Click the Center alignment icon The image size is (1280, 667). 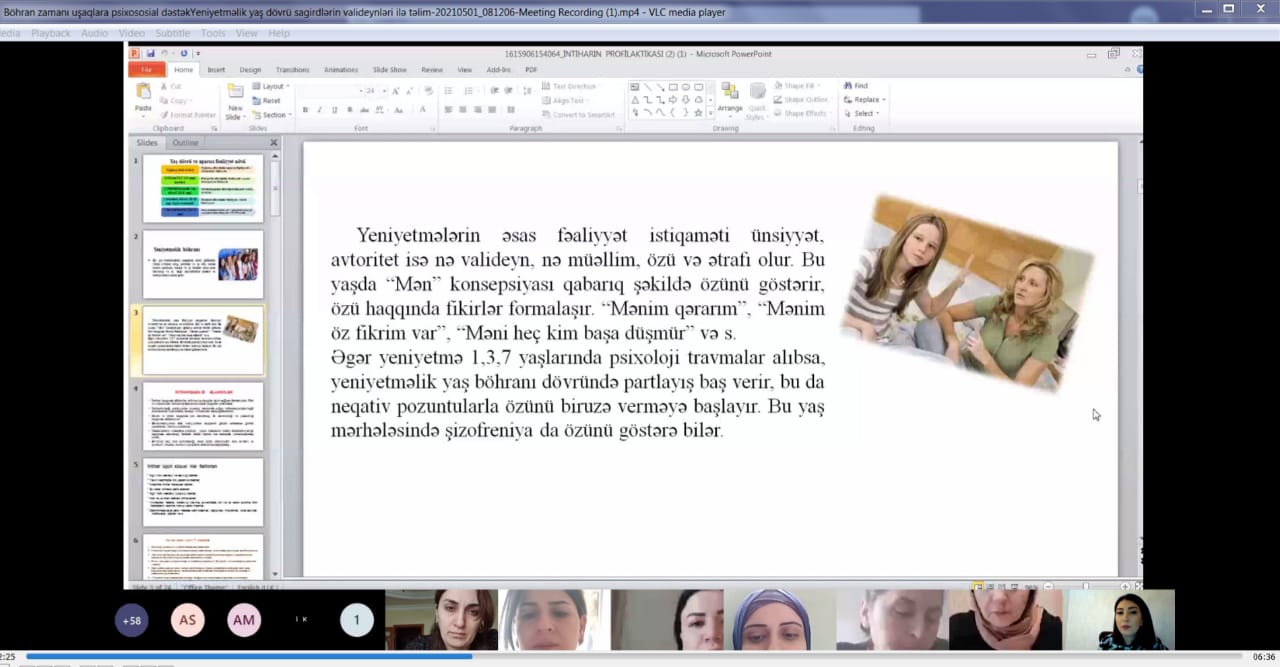tap(464, 110)
